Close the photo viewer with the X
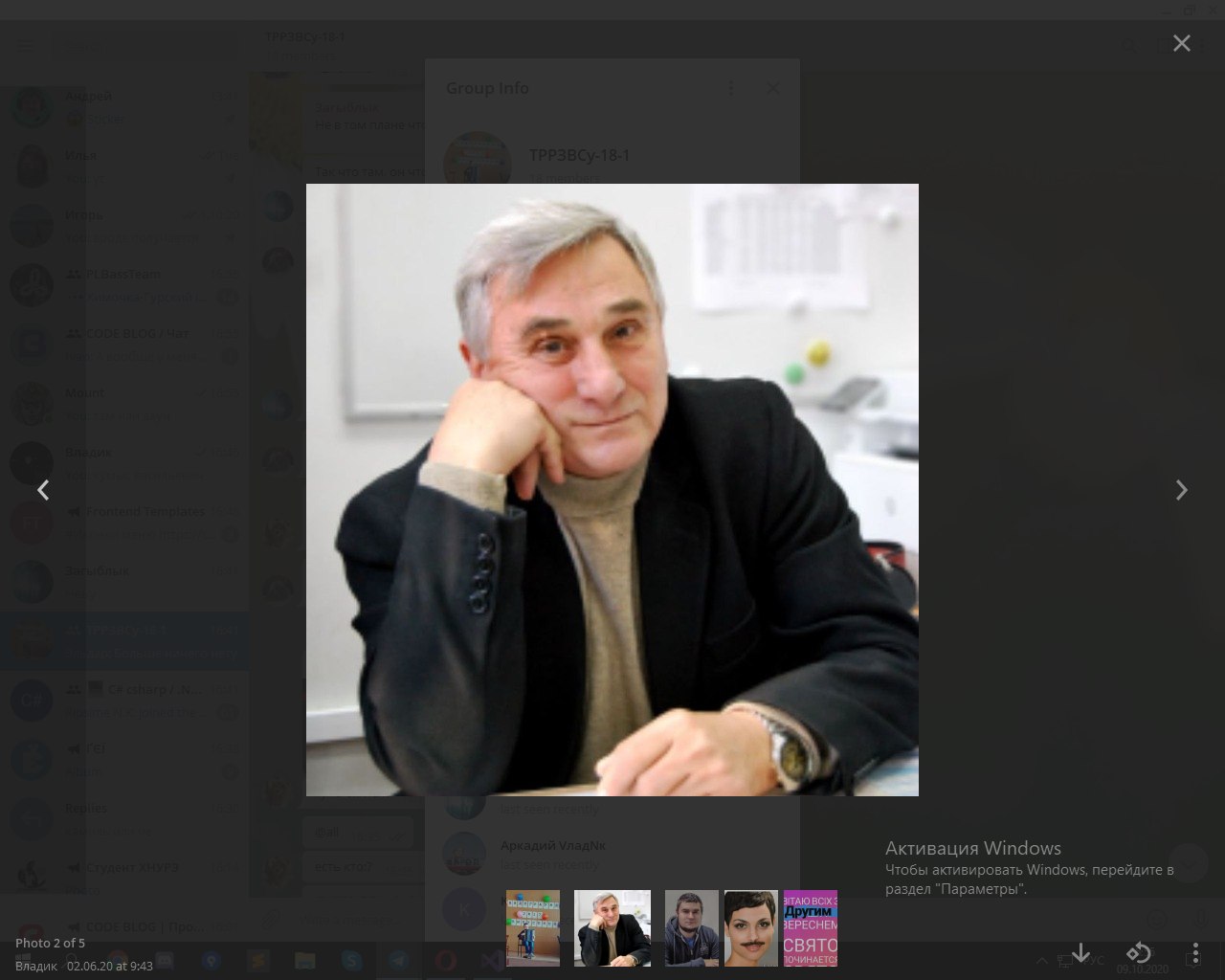This screenshot has width=1225, height=980. [x=1182, y=43]
